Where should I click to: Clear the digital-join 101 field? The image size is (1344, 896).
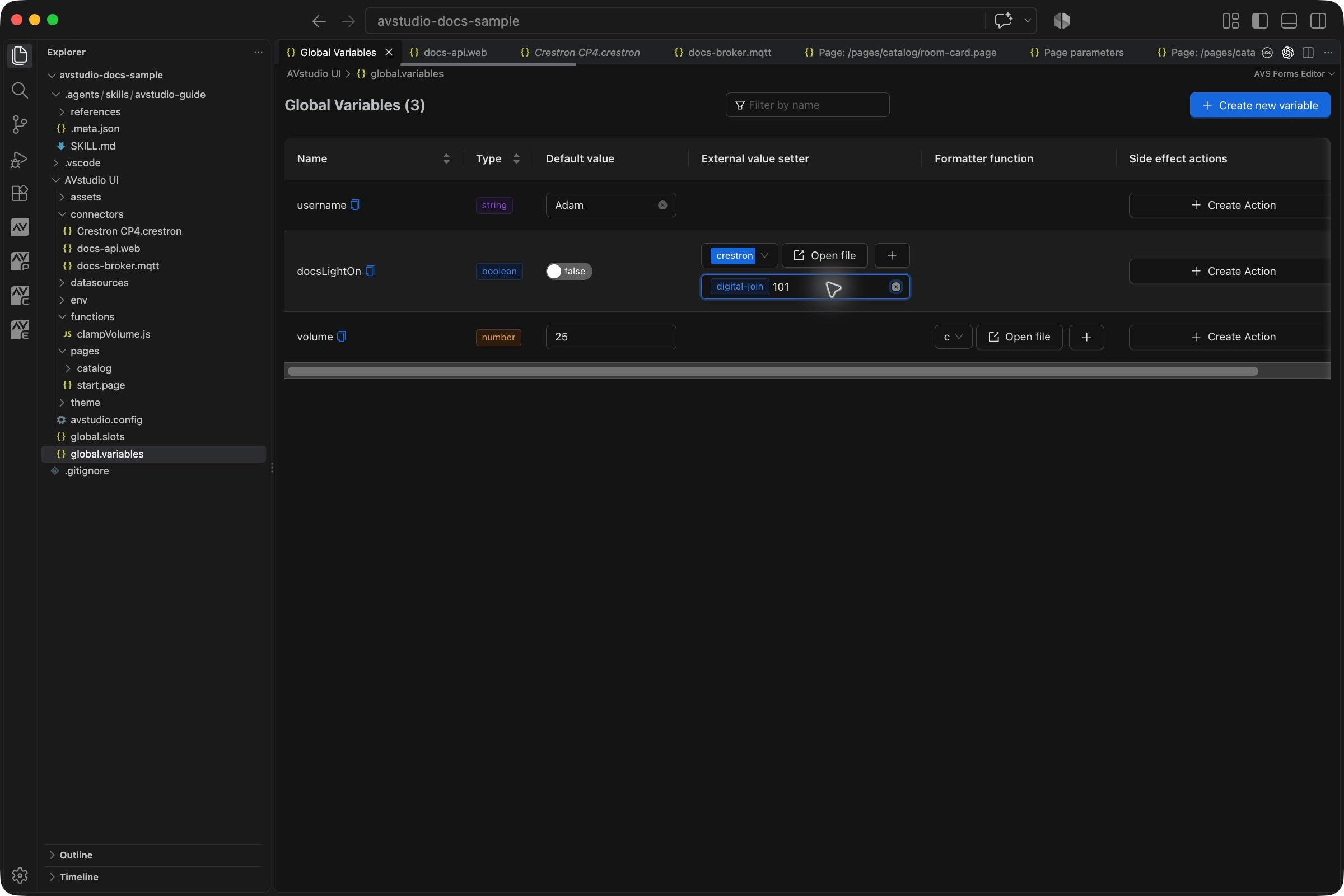[x=896, y=287]
